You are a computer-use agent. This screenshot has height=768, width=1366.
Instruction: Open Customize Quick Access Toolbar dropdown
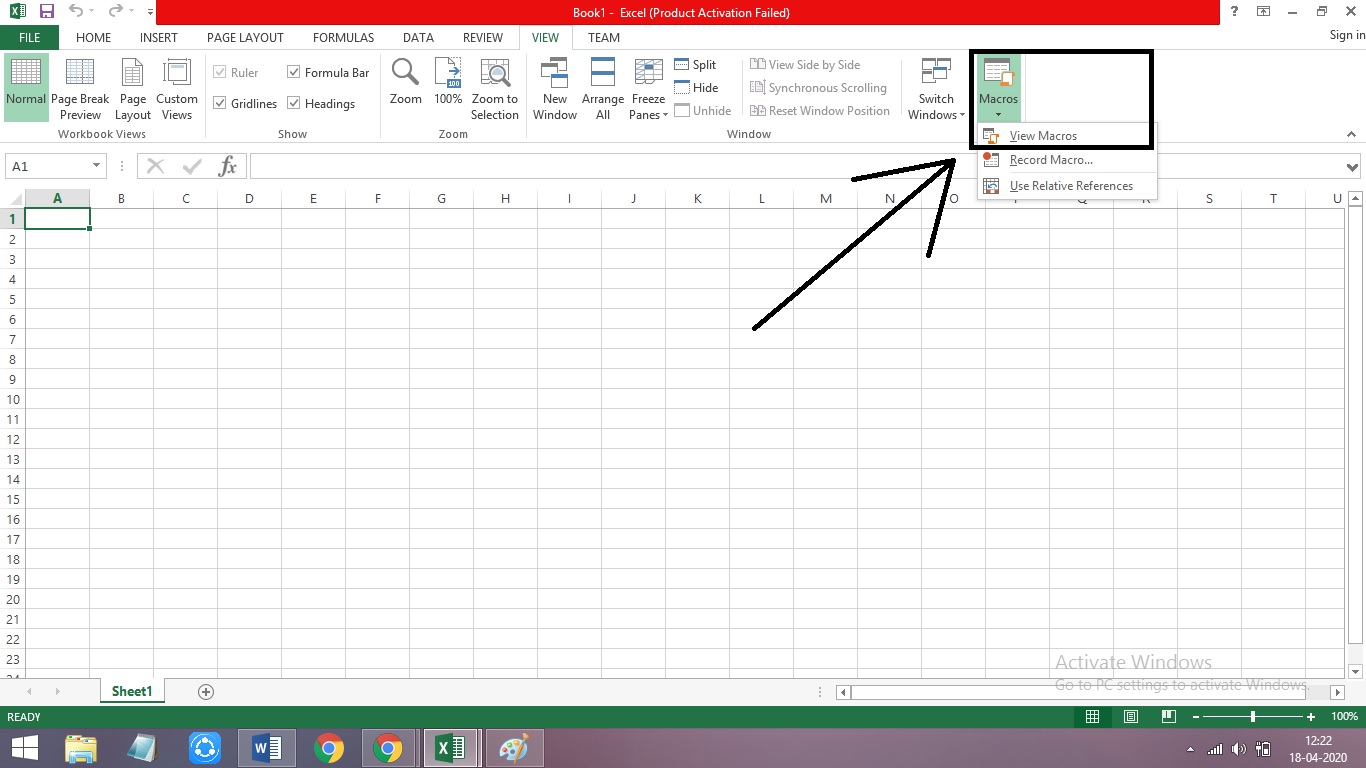pos(150,13)
